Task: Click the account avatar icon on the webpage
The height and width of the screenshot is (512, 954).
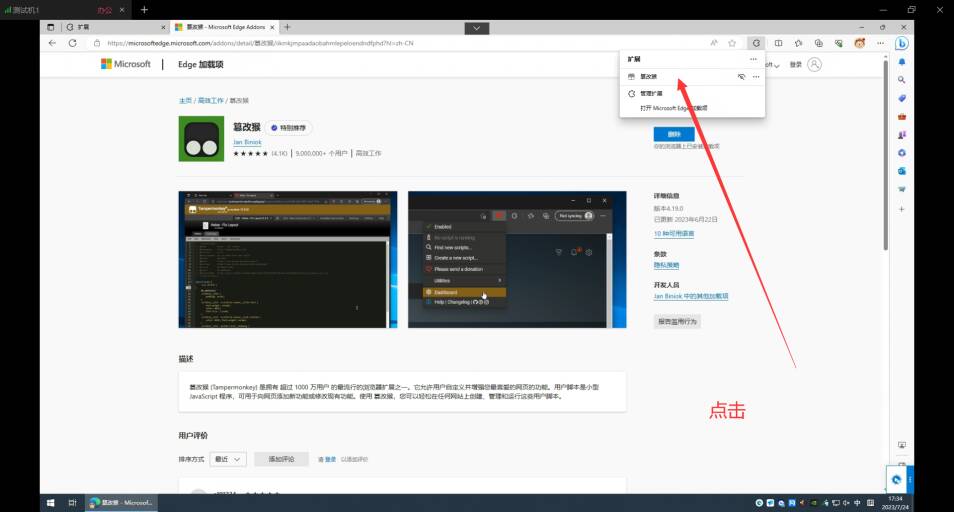Action: [815, 64]
